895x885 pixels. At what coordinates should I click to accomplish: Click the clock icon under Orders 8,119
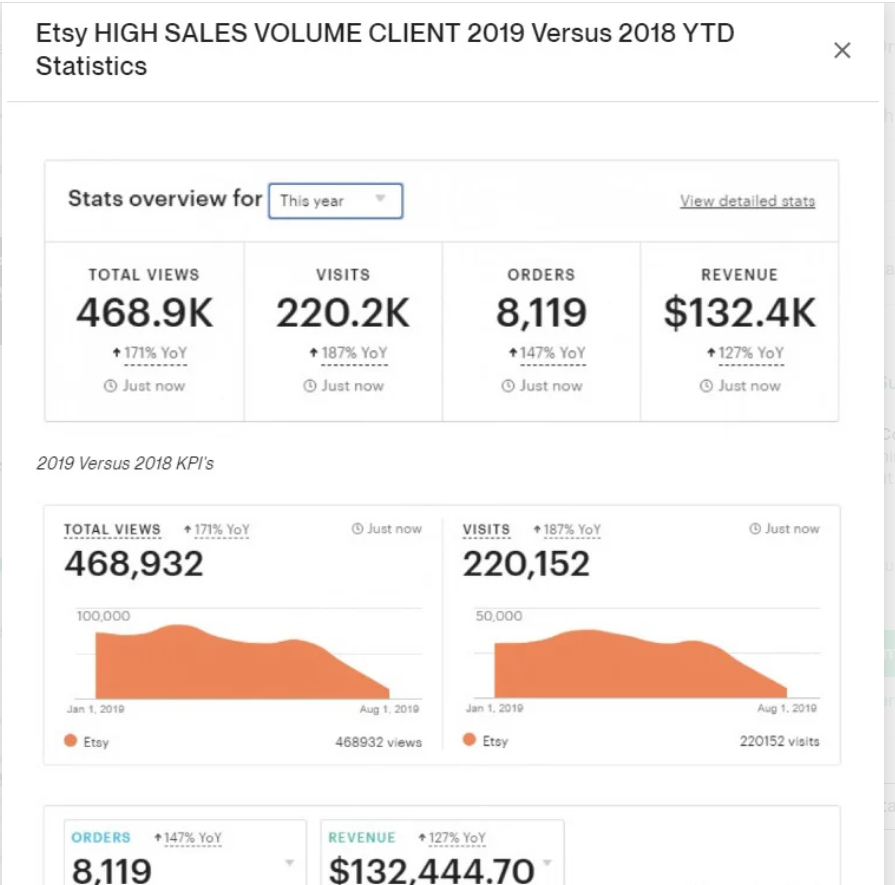508,386
